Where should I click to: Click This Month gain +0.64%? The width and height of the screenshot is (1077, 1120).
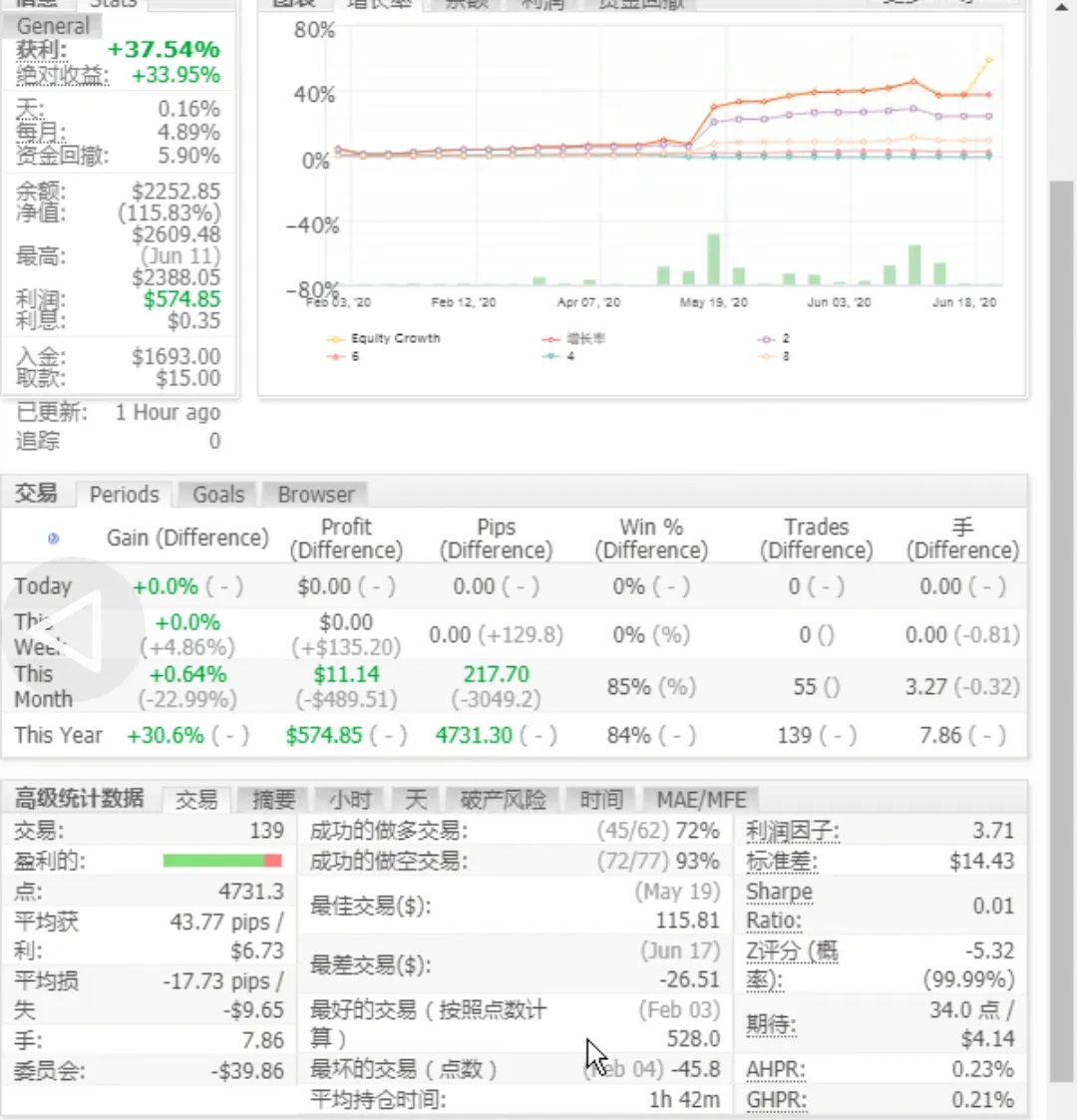click(x=187, y=674)
